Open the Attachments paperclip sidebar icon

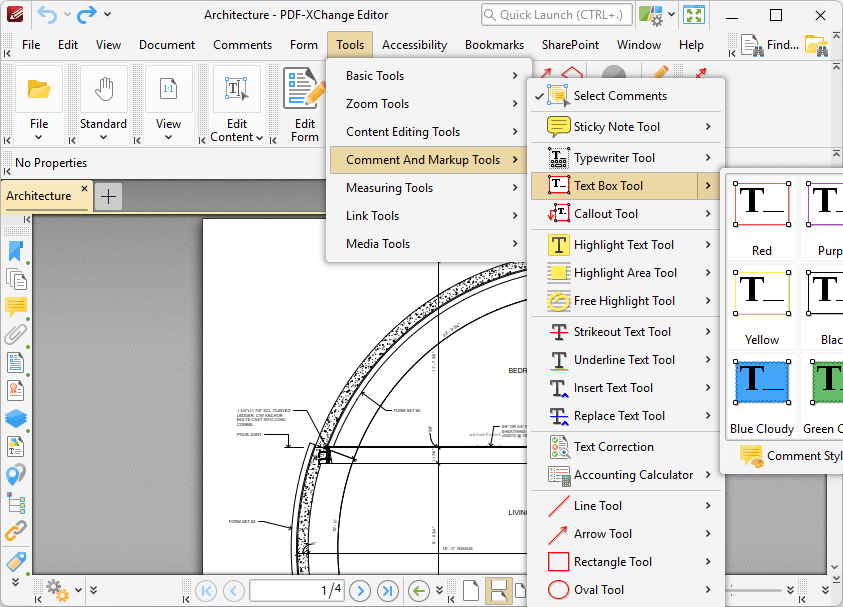point(16,334)
